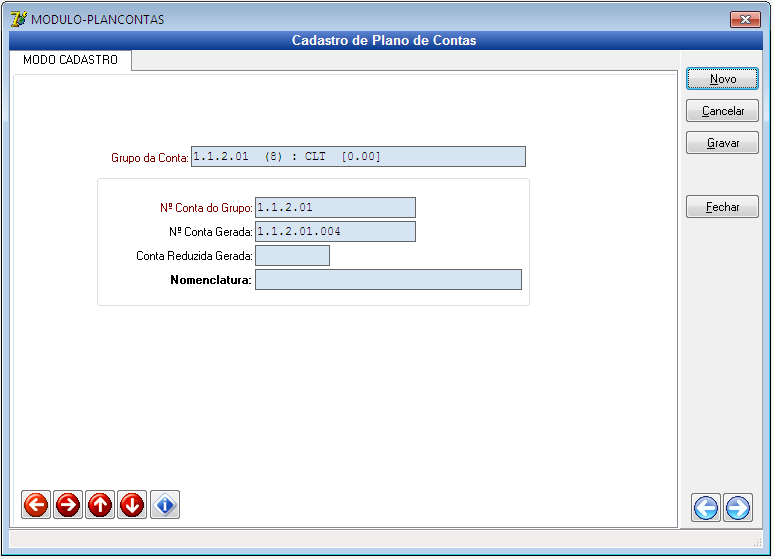Go forward with the blue right arrow

pos(738,508)
